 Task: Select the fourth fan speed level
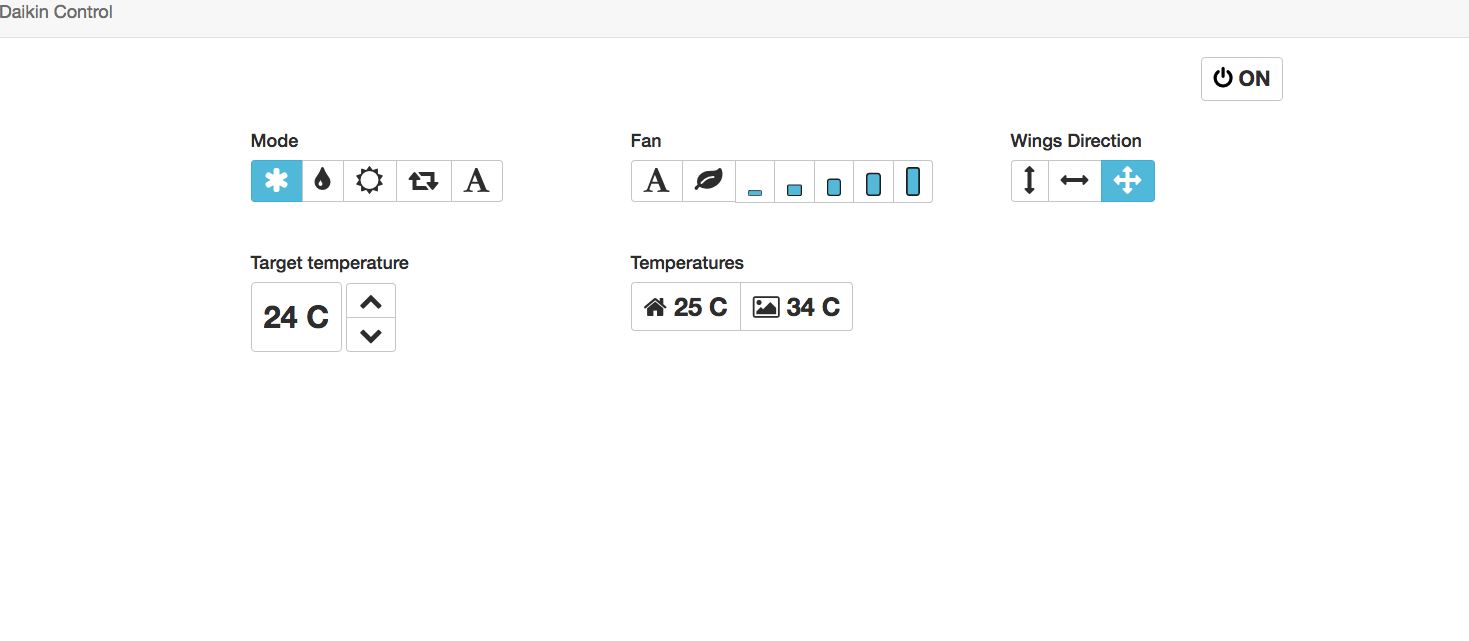(x=873, y=182)
